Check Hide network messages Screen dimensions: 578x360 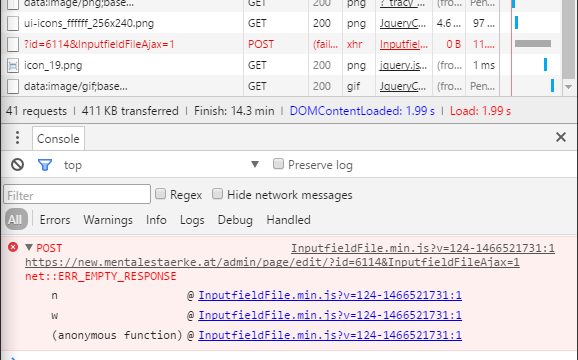pyautogui.click(x=217, y=194)
